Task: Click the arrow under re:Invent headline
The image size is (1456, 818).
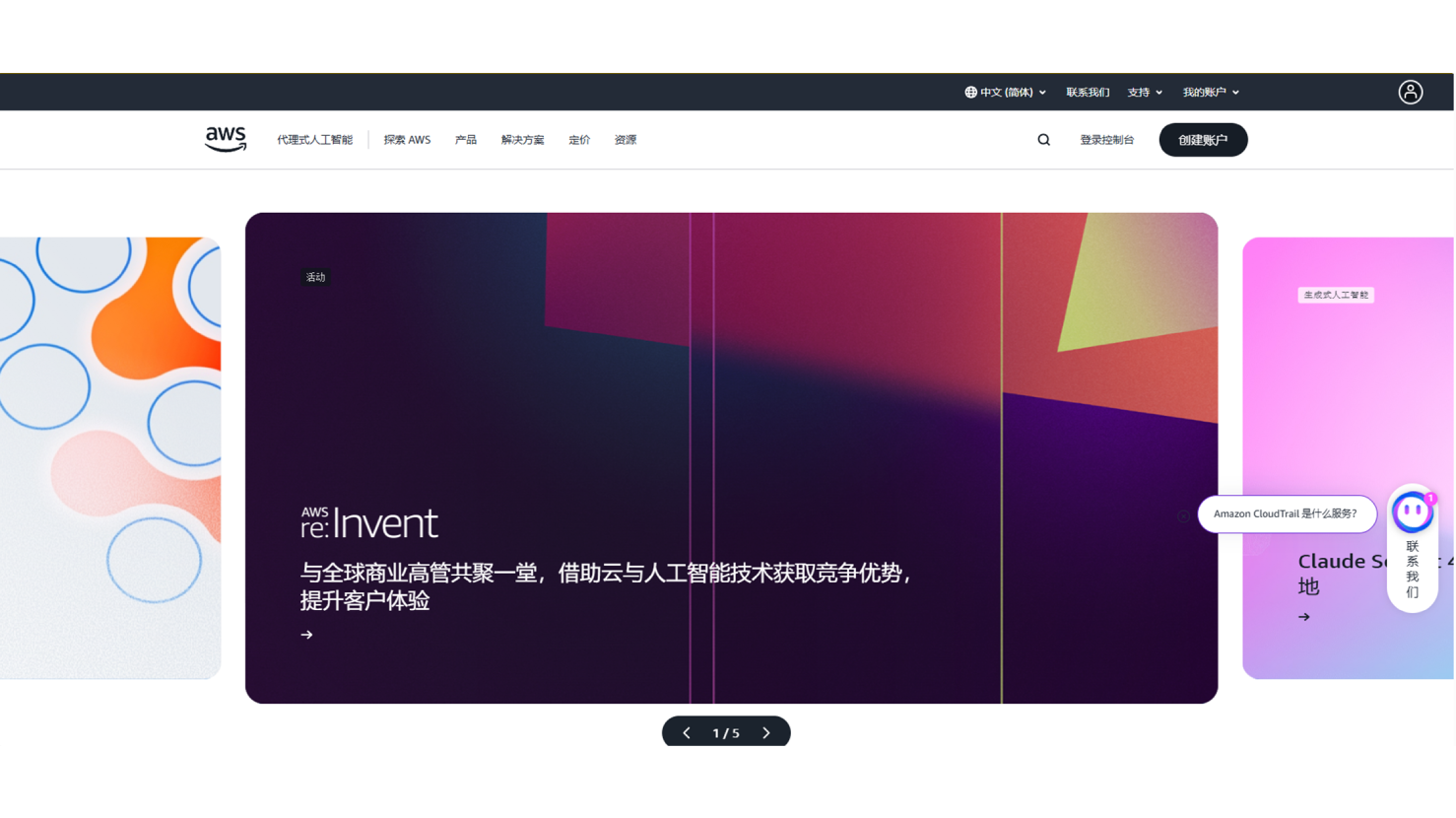Action: point(306,635)
